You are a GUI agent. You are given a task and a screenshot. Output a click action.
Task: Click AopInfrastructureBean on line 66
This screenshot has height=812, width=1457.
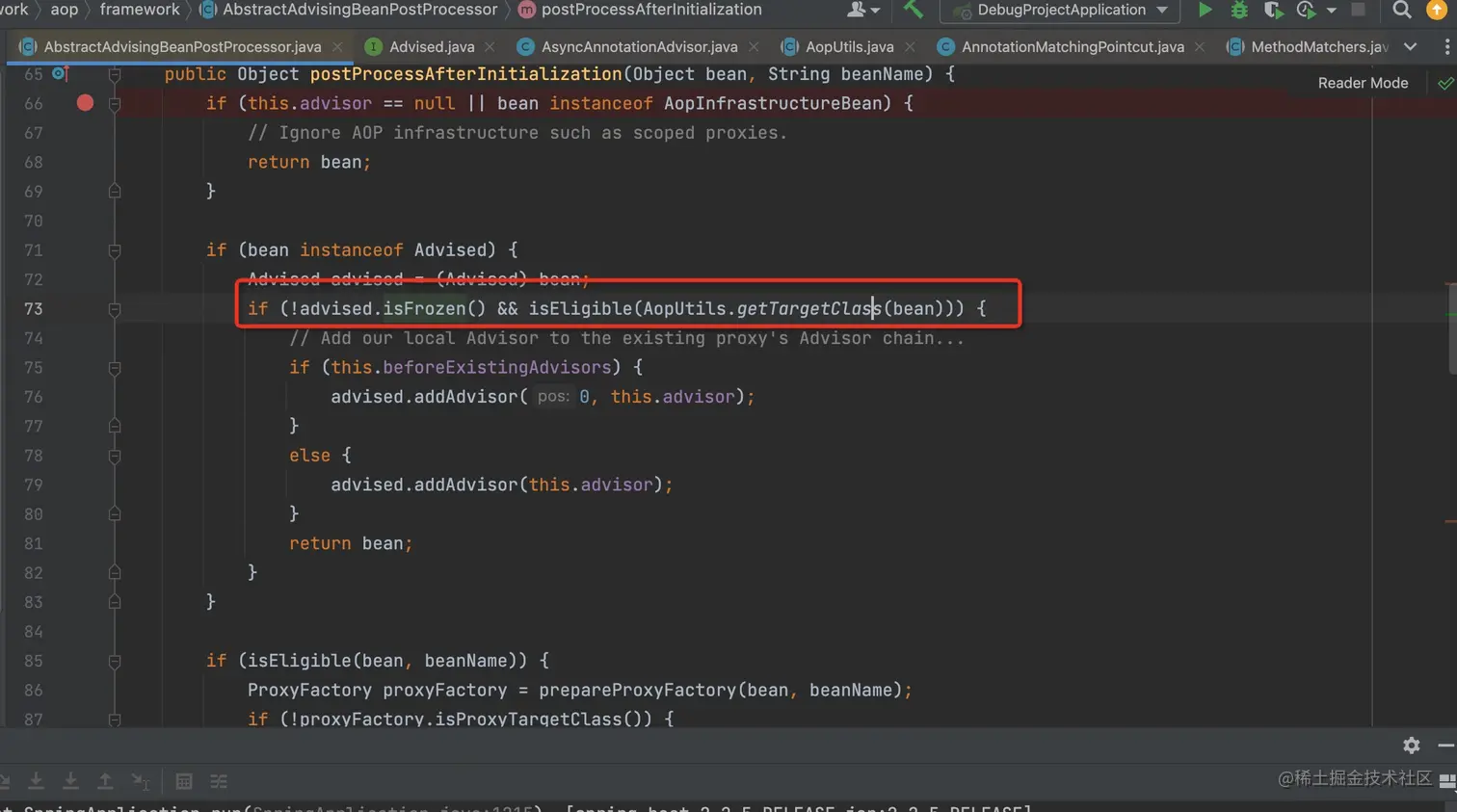click(x=772, y=103)
